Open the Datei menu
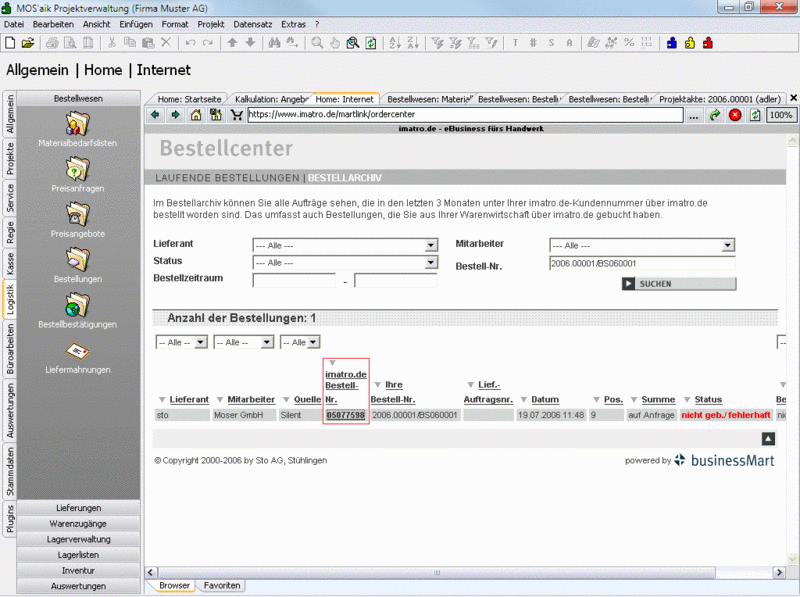This screenshot has width=800, height=597. pyautogui.click(x=14, y=24)
